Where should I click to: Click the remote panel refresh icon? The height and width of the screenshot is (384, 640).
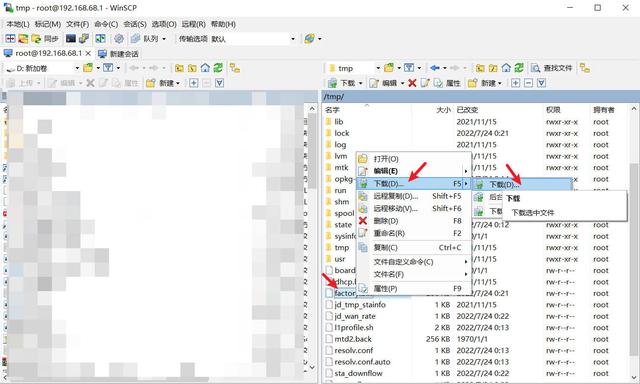(x=519, y=68)
